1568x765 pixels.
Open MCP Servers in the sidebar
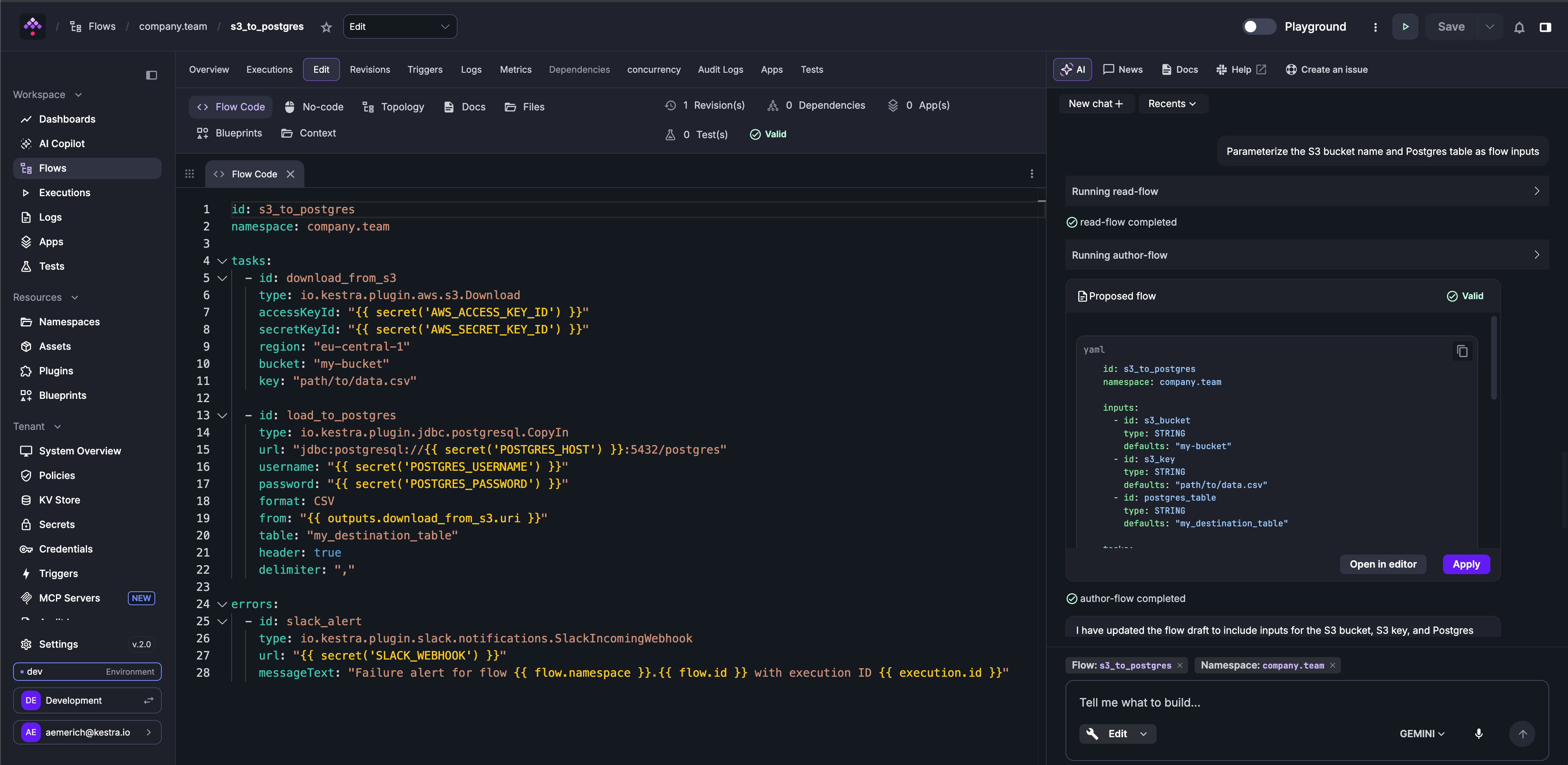click(87, 597)
